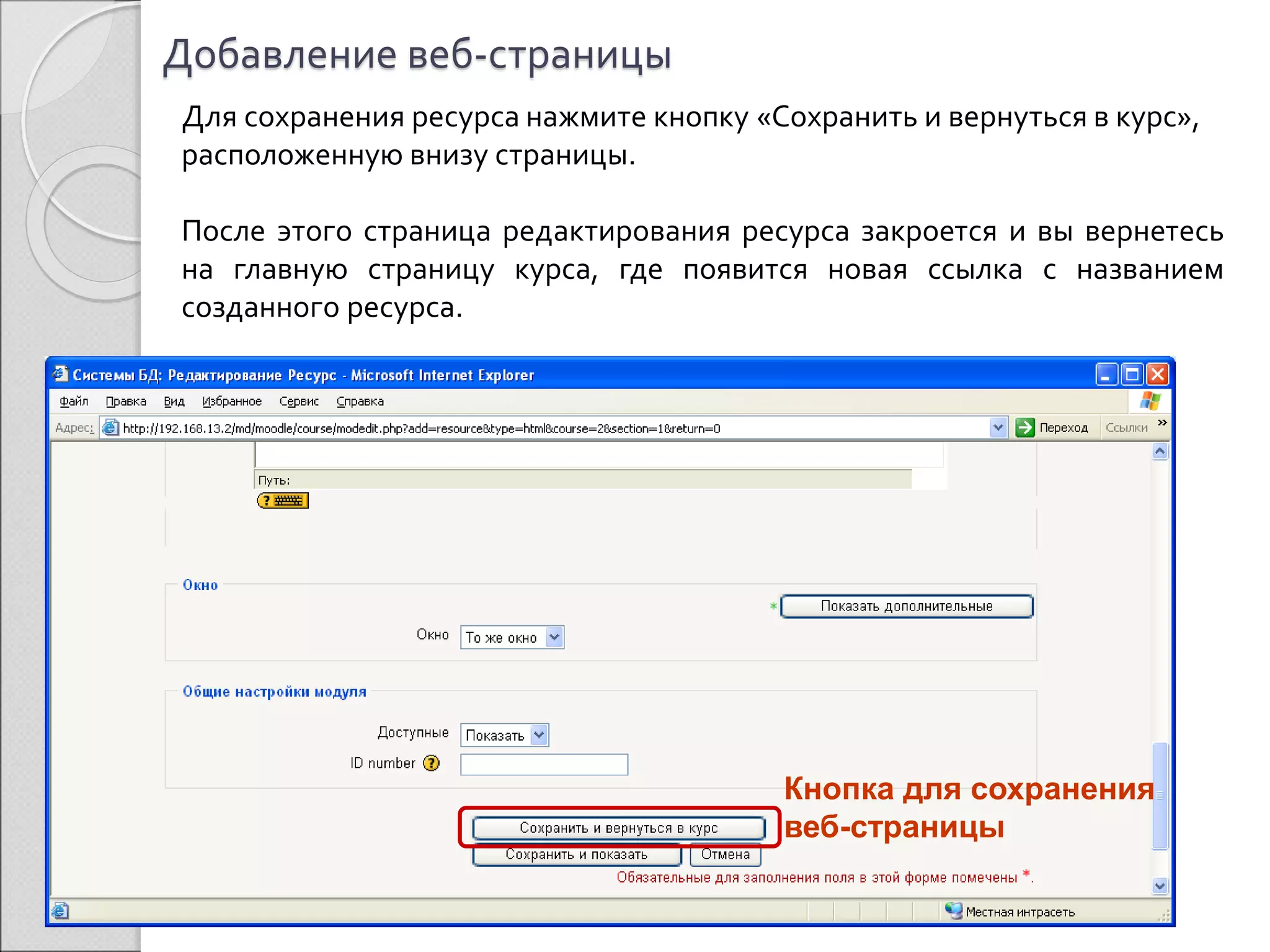Screen dimensions: 1270x952
Task: Expand the address bar URL dropdown
Action: (998, 428)
